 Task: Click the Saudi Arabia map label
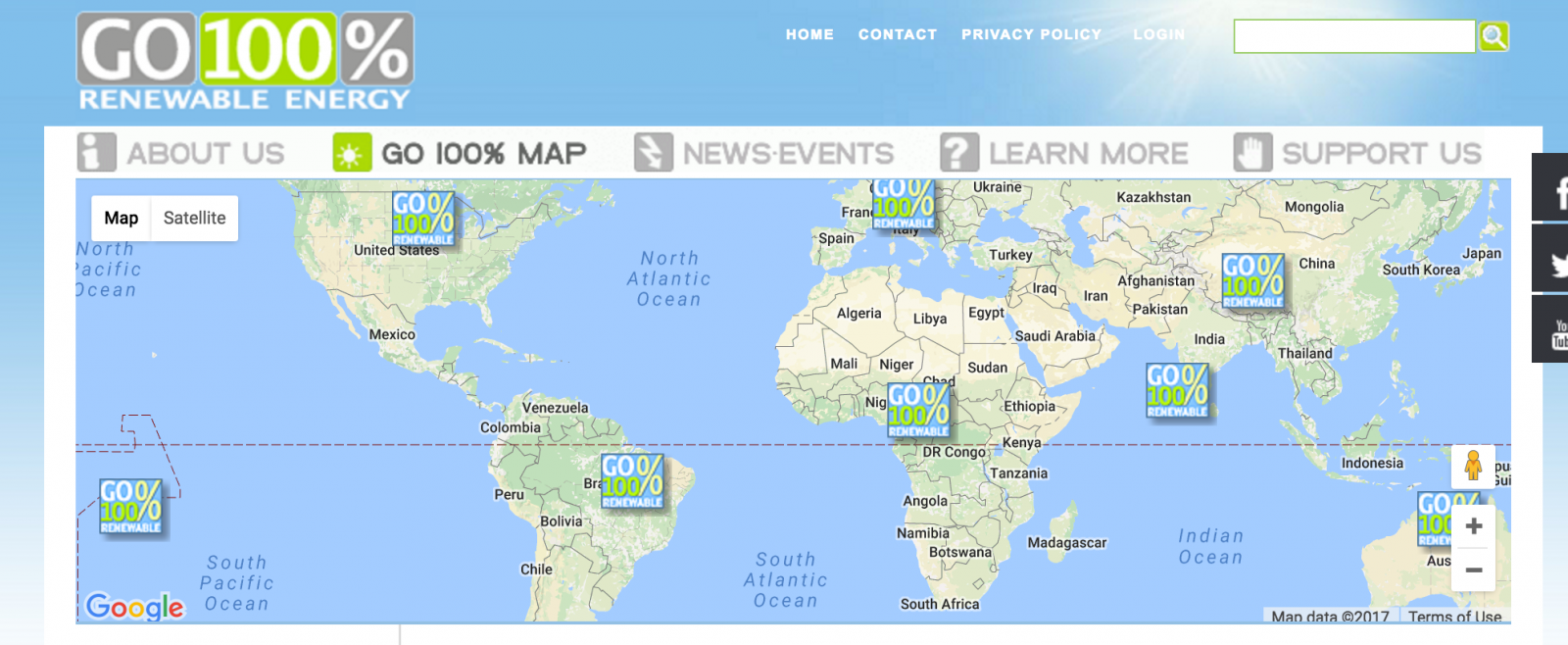1054,336
